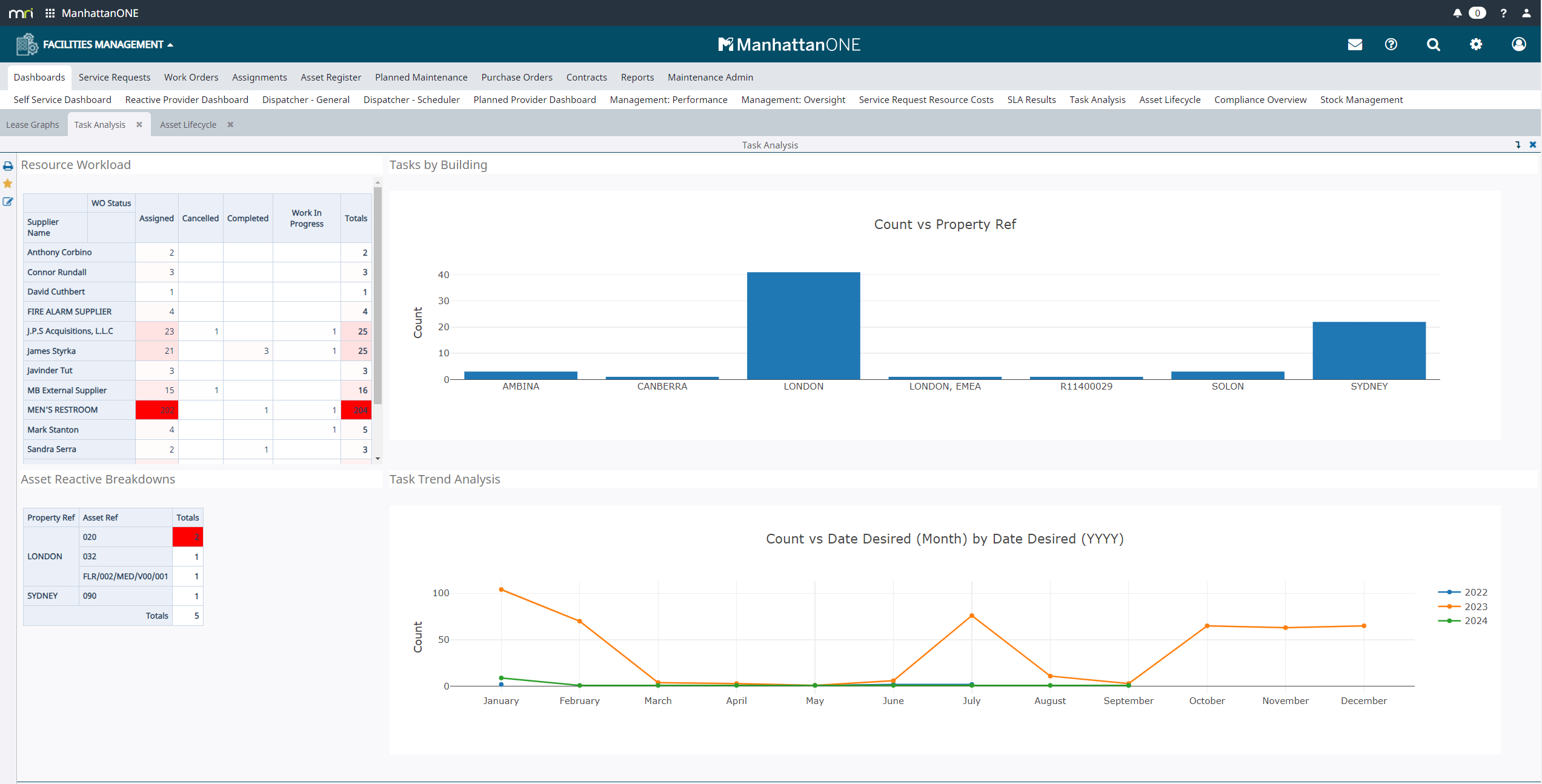
Task: Click the favorite star icon
Action: (8, 184)
